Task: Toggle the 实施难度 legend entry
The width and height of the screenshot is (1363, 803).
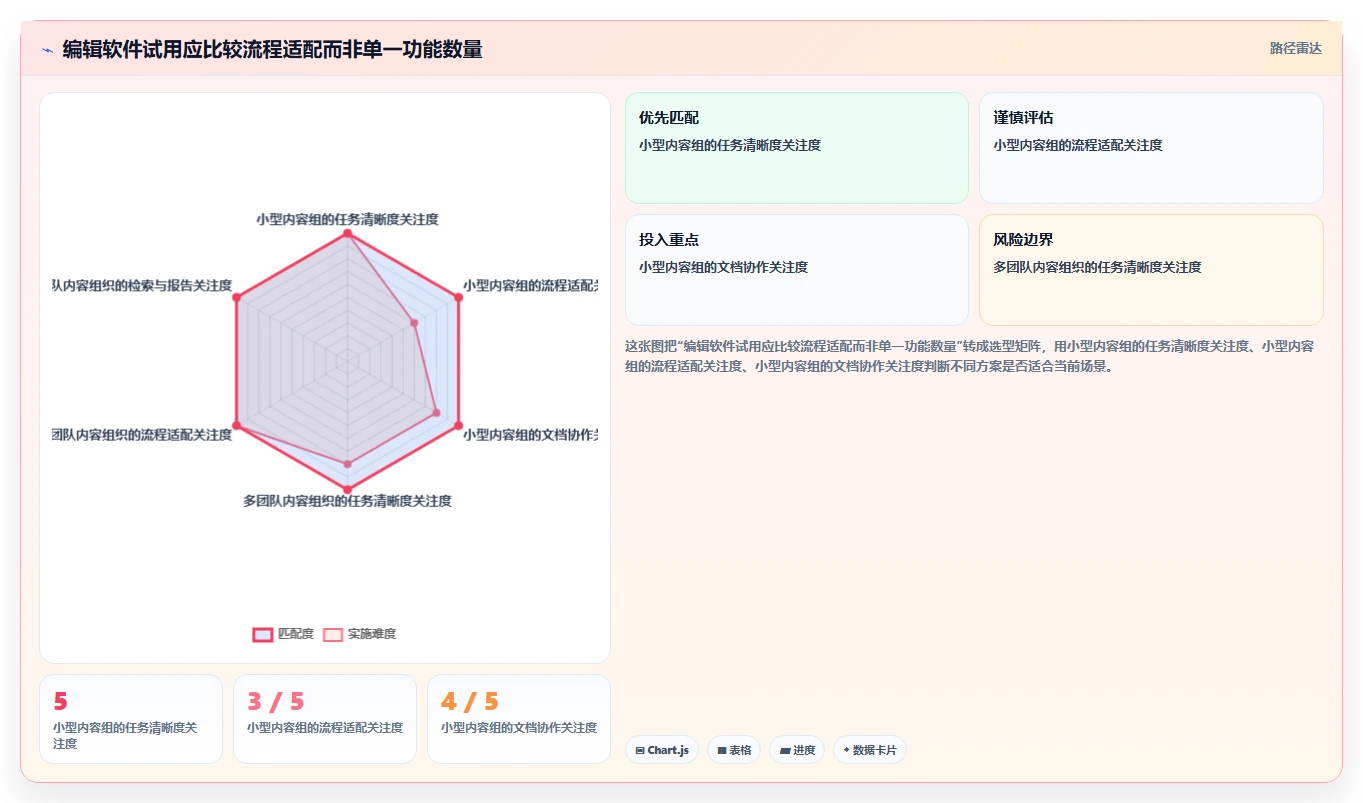Action: pyautogui.click(x=359, y=634)
